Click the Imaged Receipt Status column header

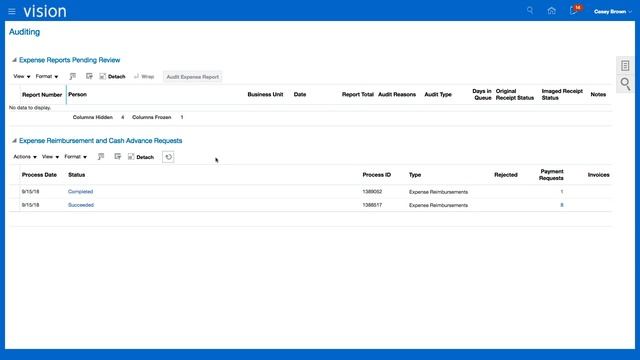click(562, 94)
